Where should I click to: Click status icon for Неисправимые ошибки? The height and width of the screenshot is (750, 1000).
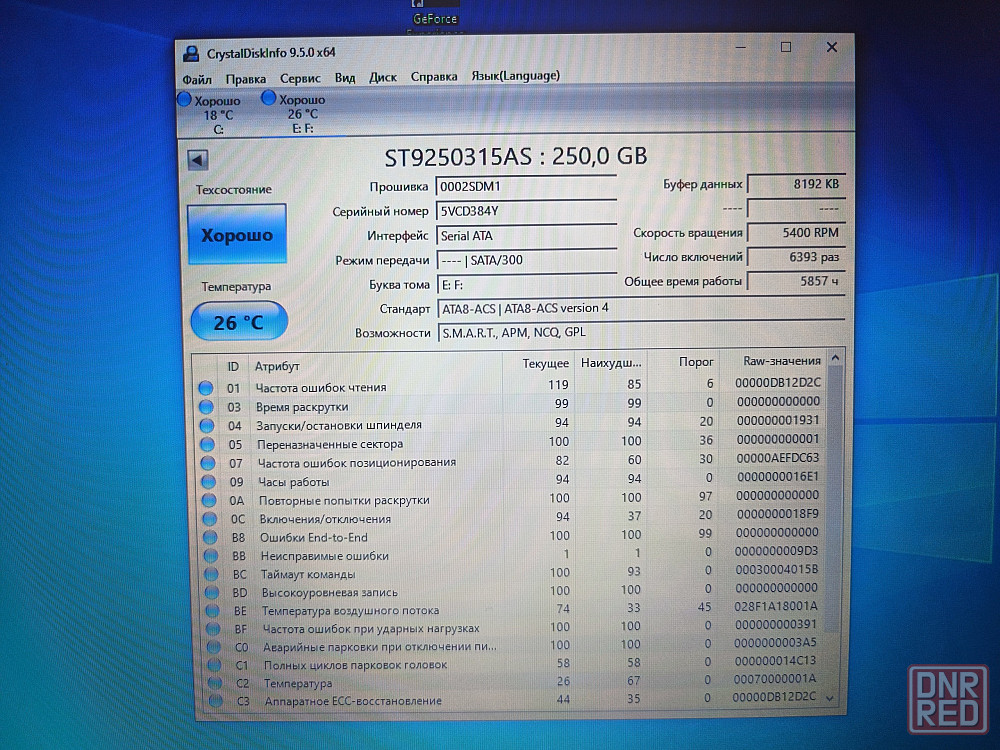coord(212,556)
